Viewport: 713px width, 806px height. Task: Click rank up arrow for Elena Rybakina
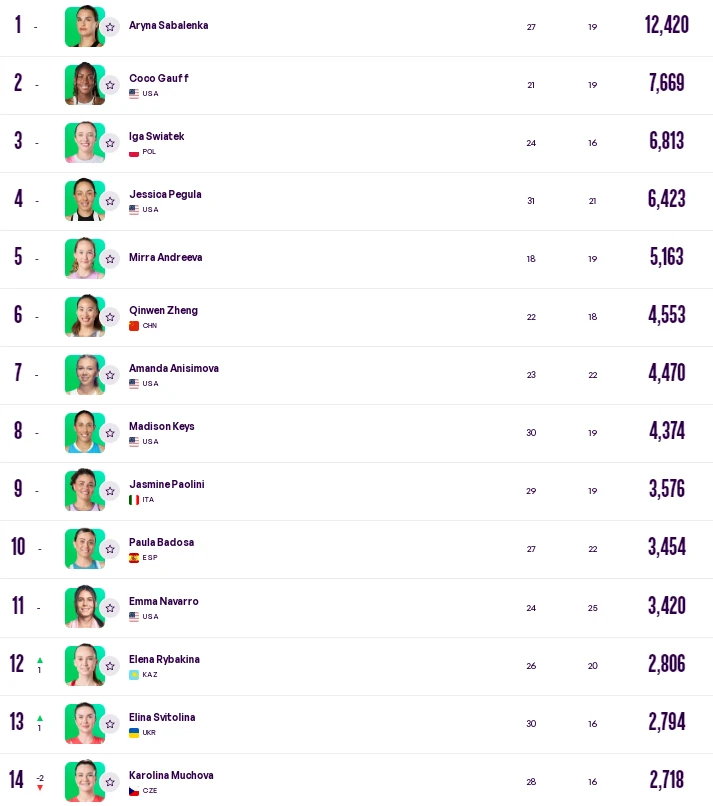(40, 660)
